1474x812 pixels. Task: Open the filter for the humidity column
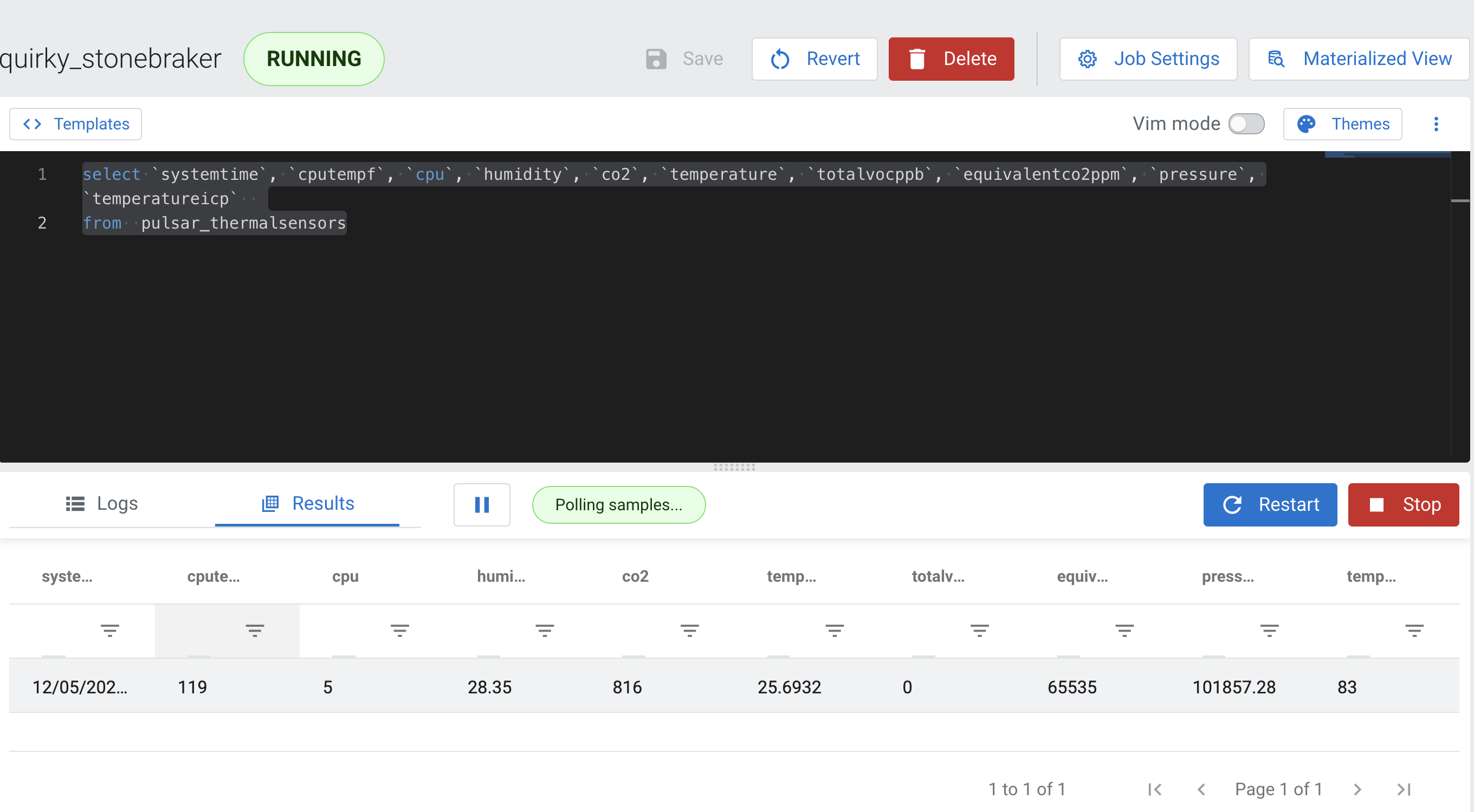544,631
